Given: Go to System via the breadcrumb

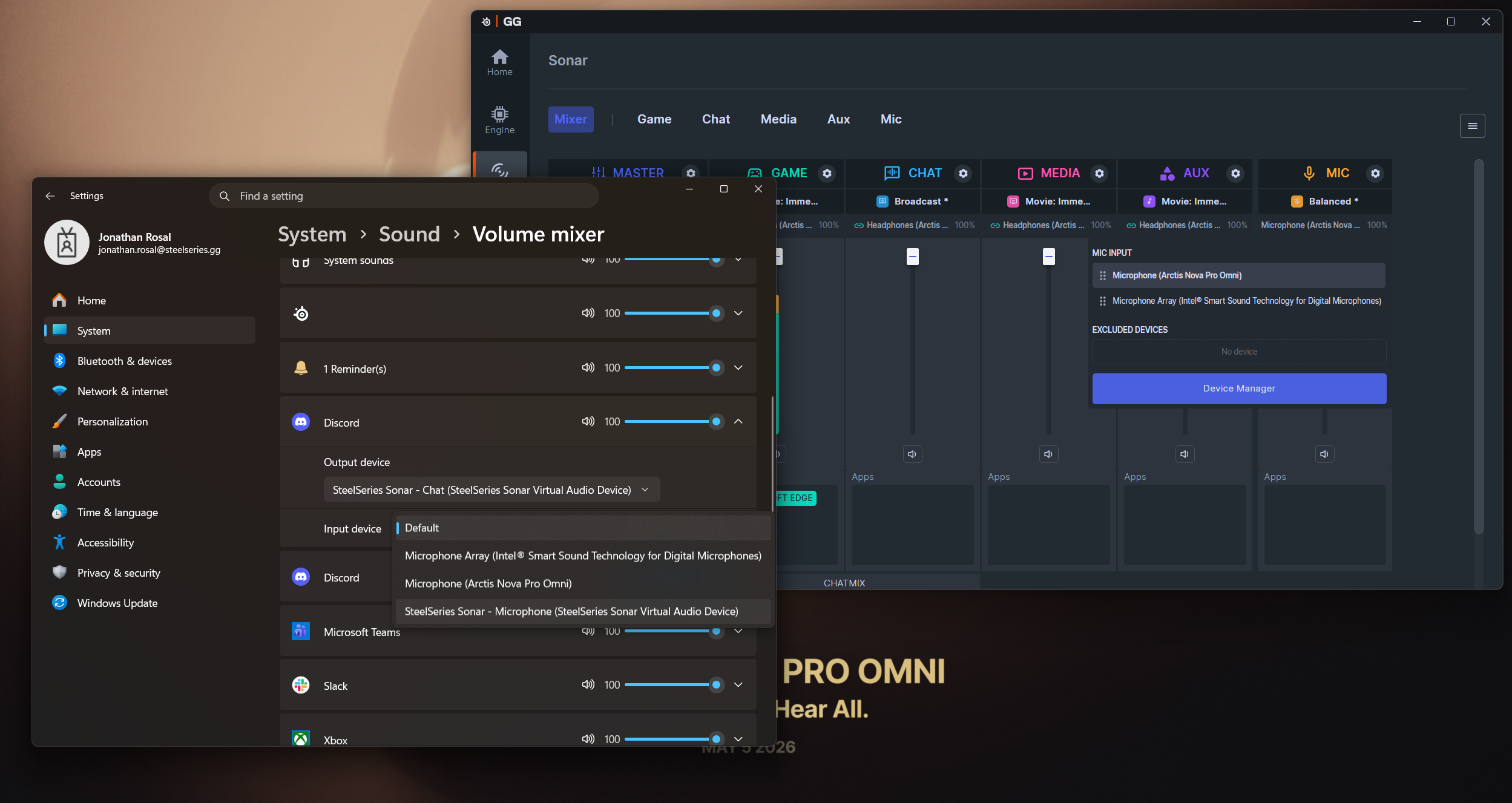Looking at the screenshot, I should pos(312,234).
